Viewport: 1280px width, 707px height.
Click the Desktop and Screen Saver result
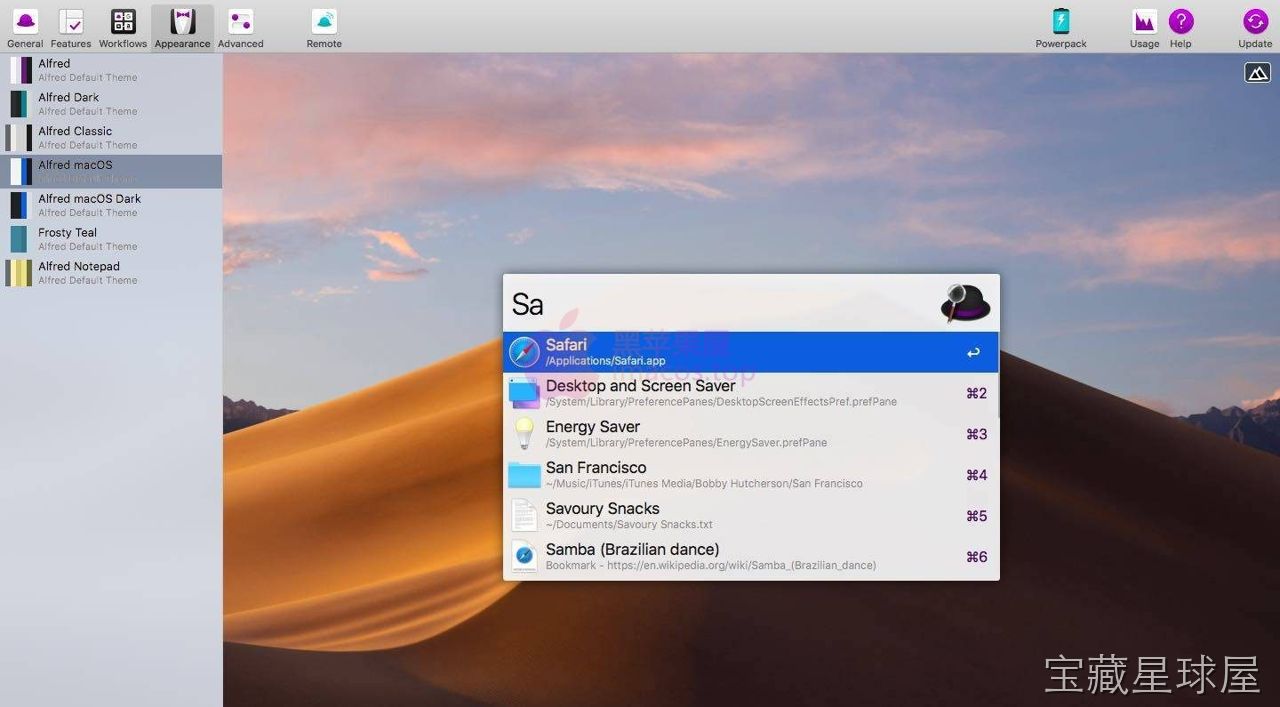(751, 393)
